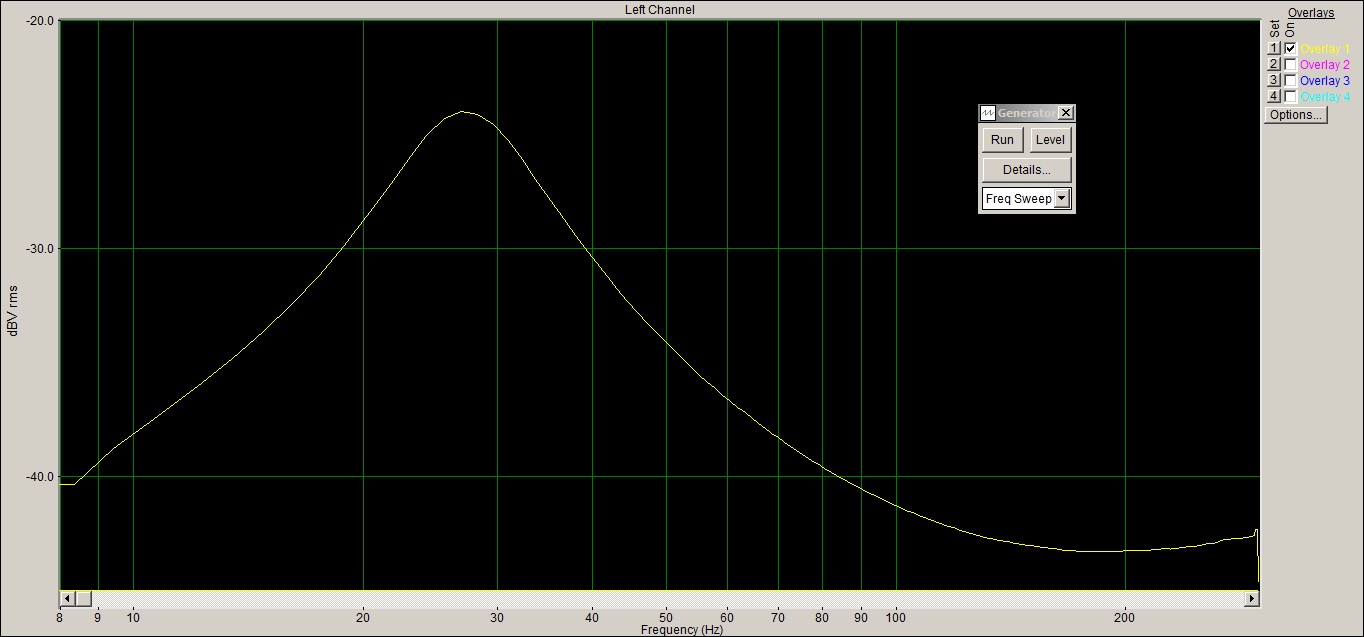Image resolution: width=1364 pixels, height=637 pixels.
Task: Set overlay 1 with button 1
Action: (x=1274, y=48)
